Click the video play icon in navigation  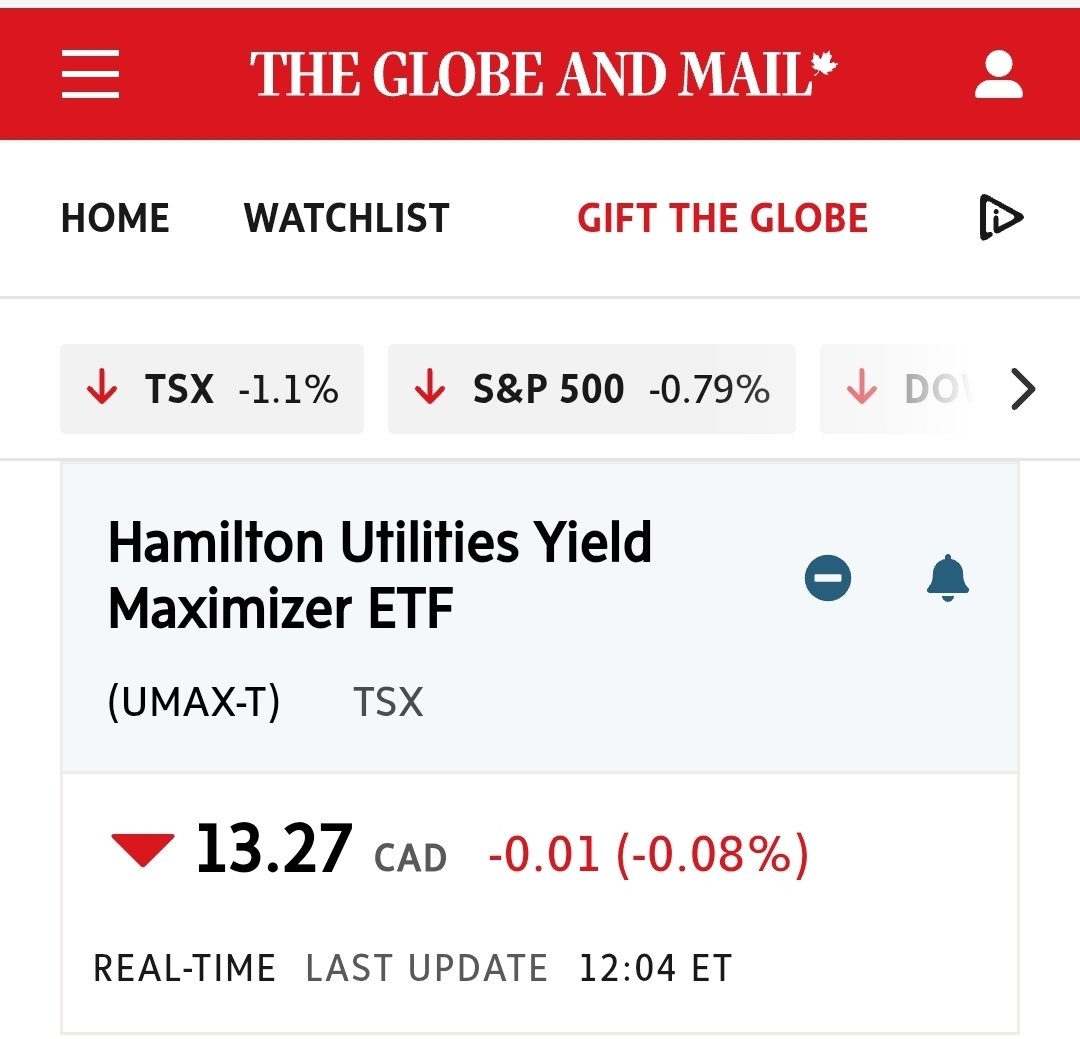(1000, 218)
